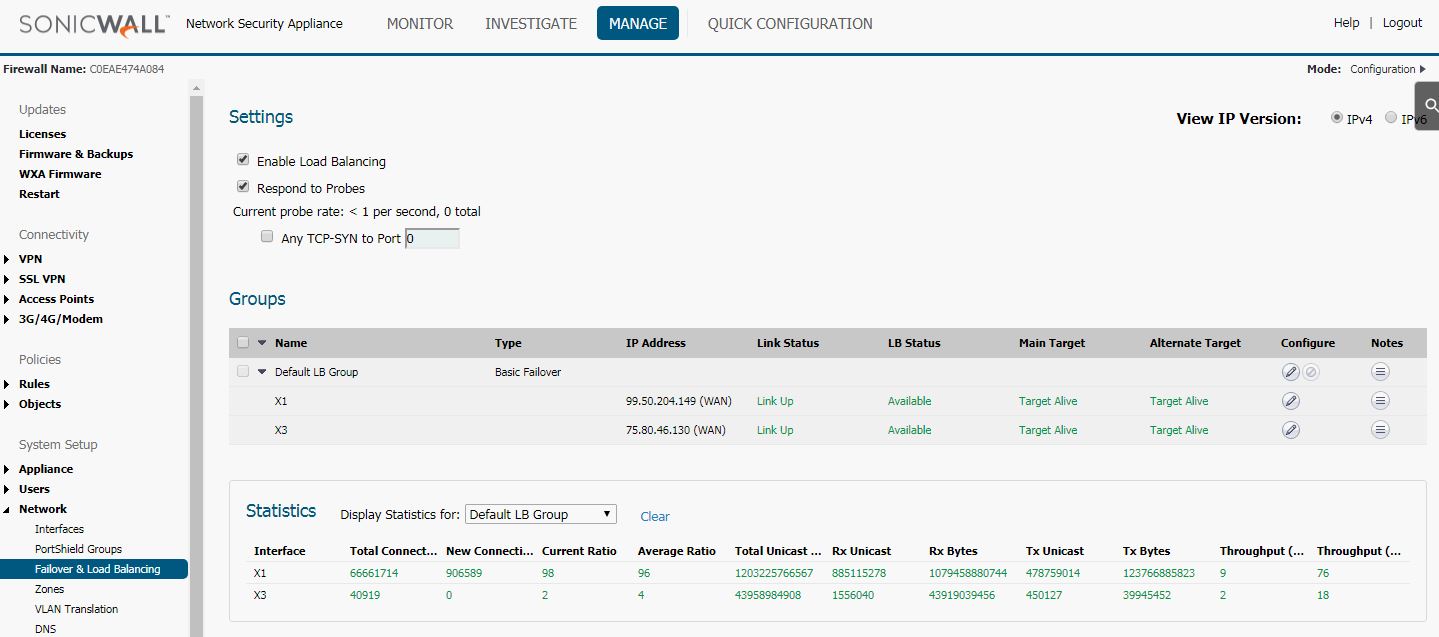This screenshot has width=1439, height=637.
Task: Select Failover & Load Balancing menu item
Action: pos(94,569)
